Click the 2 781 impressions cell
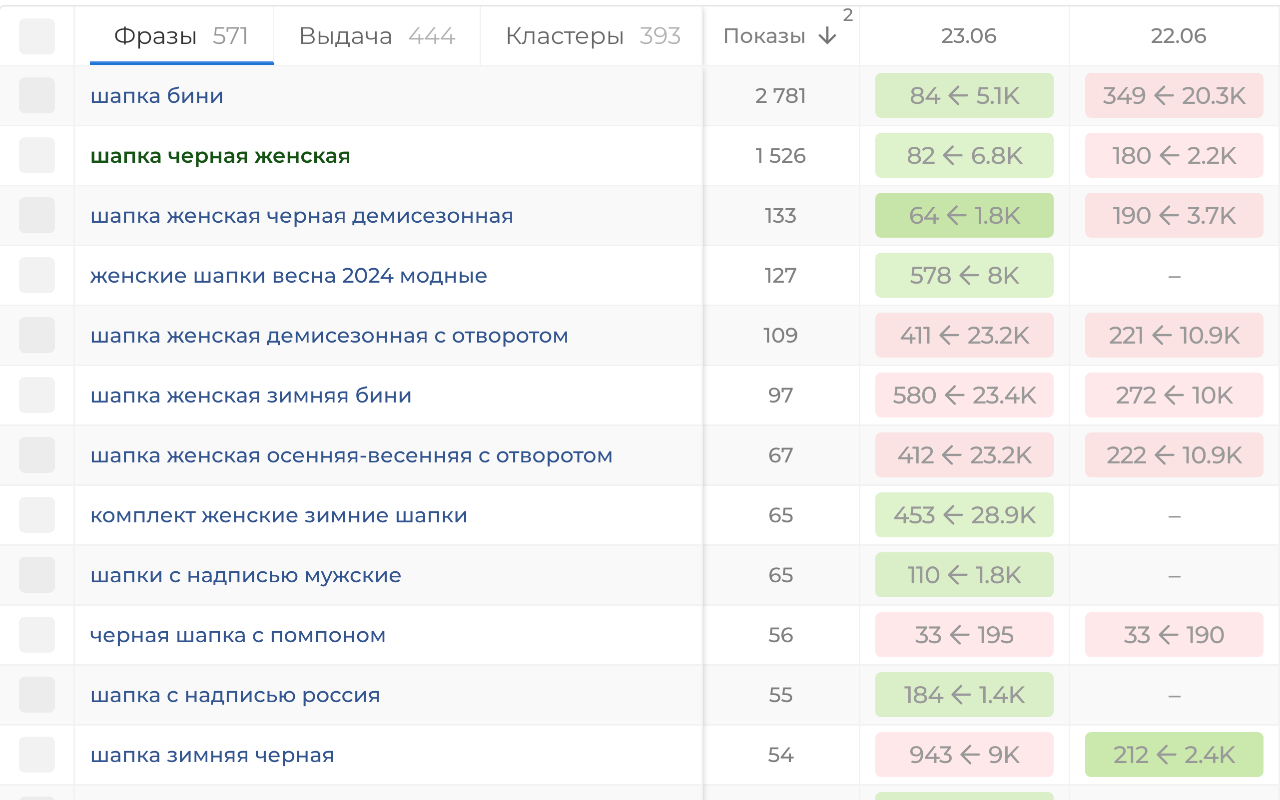This screenshot has width=1280, height=800. click(780, 96)
